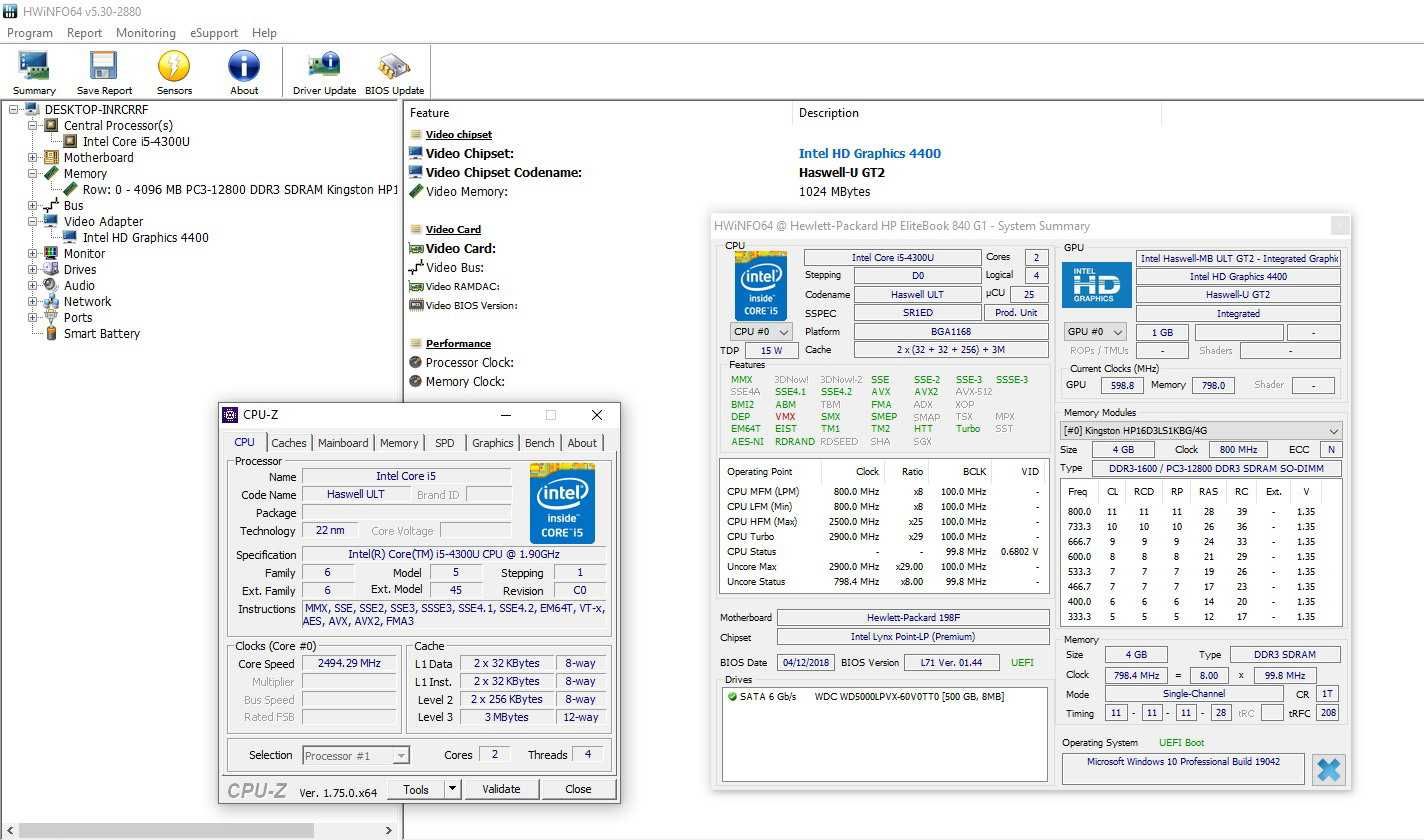Click the Intel HD Graphics logo in System Summary
This screenshot has height=840, width=1424.
(1096, 285)
